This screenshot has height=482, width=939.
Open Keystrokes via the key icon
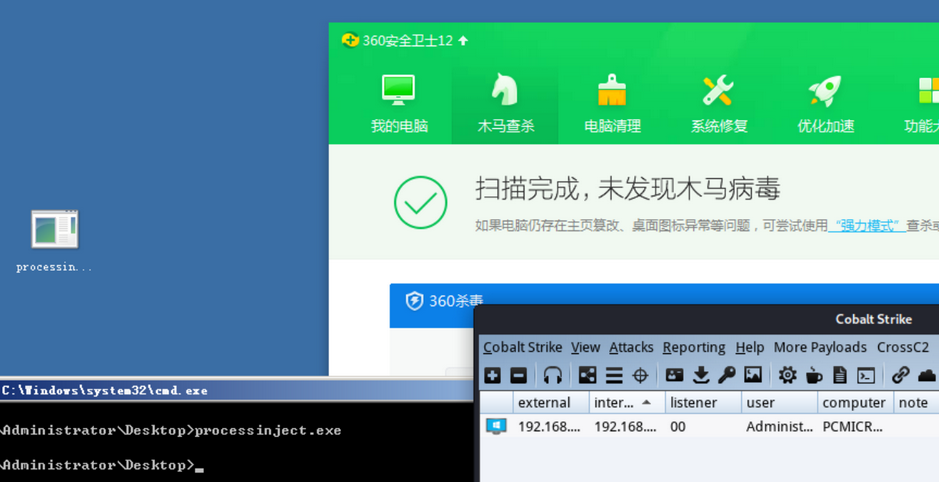click(726, 375)
